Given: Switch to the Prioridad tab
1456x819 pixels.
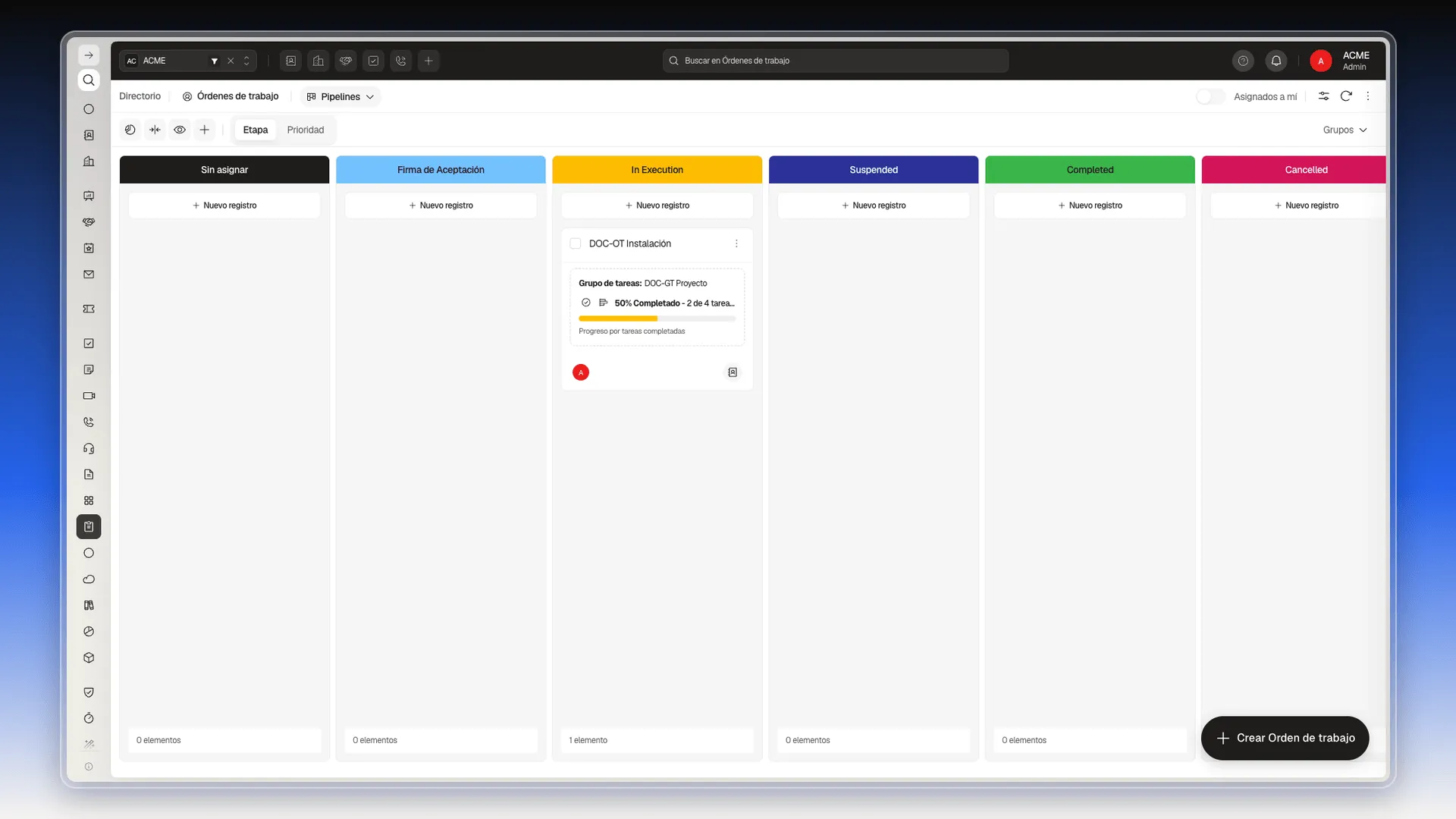Looking at the screenshot, I should 306,130.
